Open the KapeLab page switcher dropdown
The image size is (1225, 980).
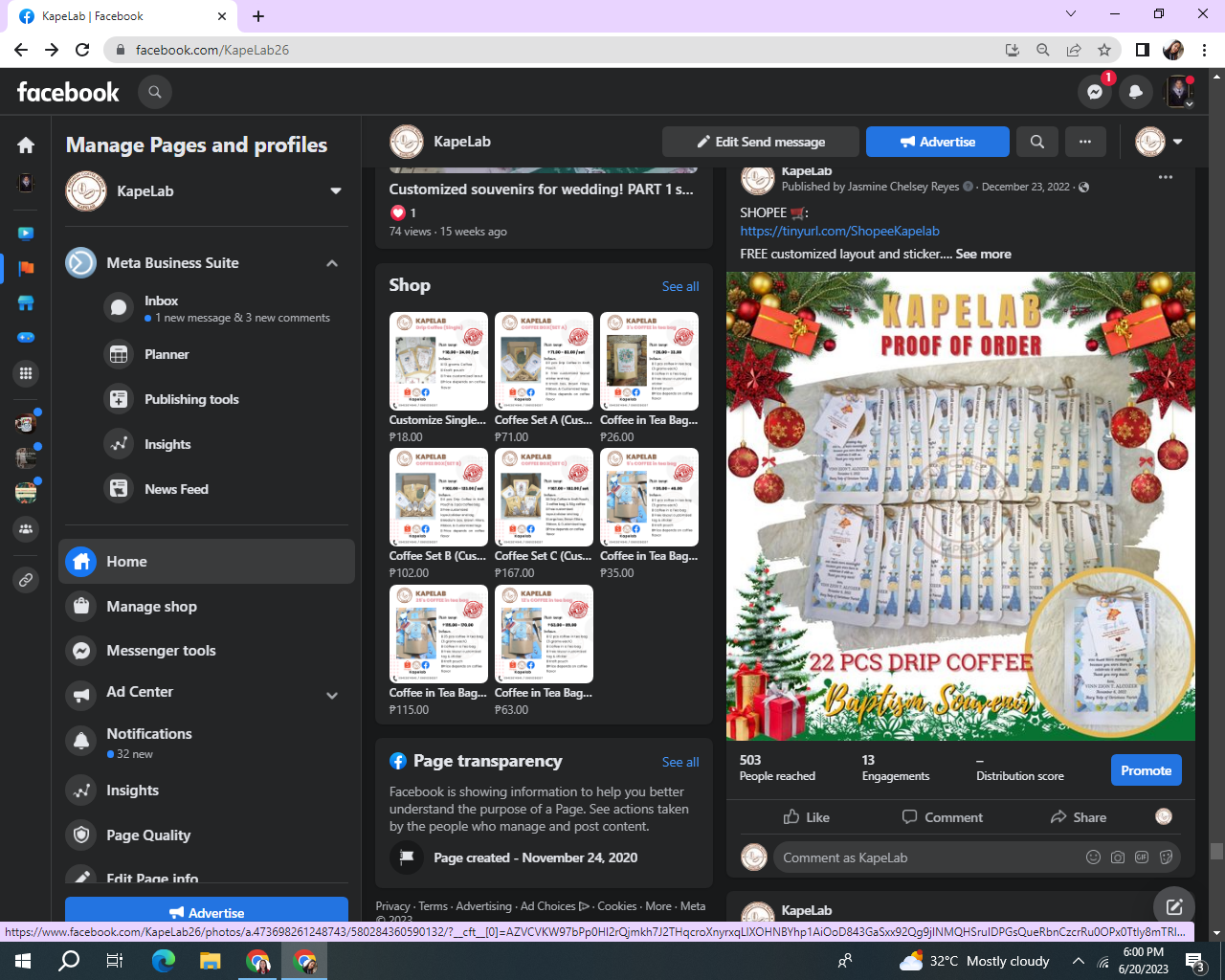click(336, 191)
